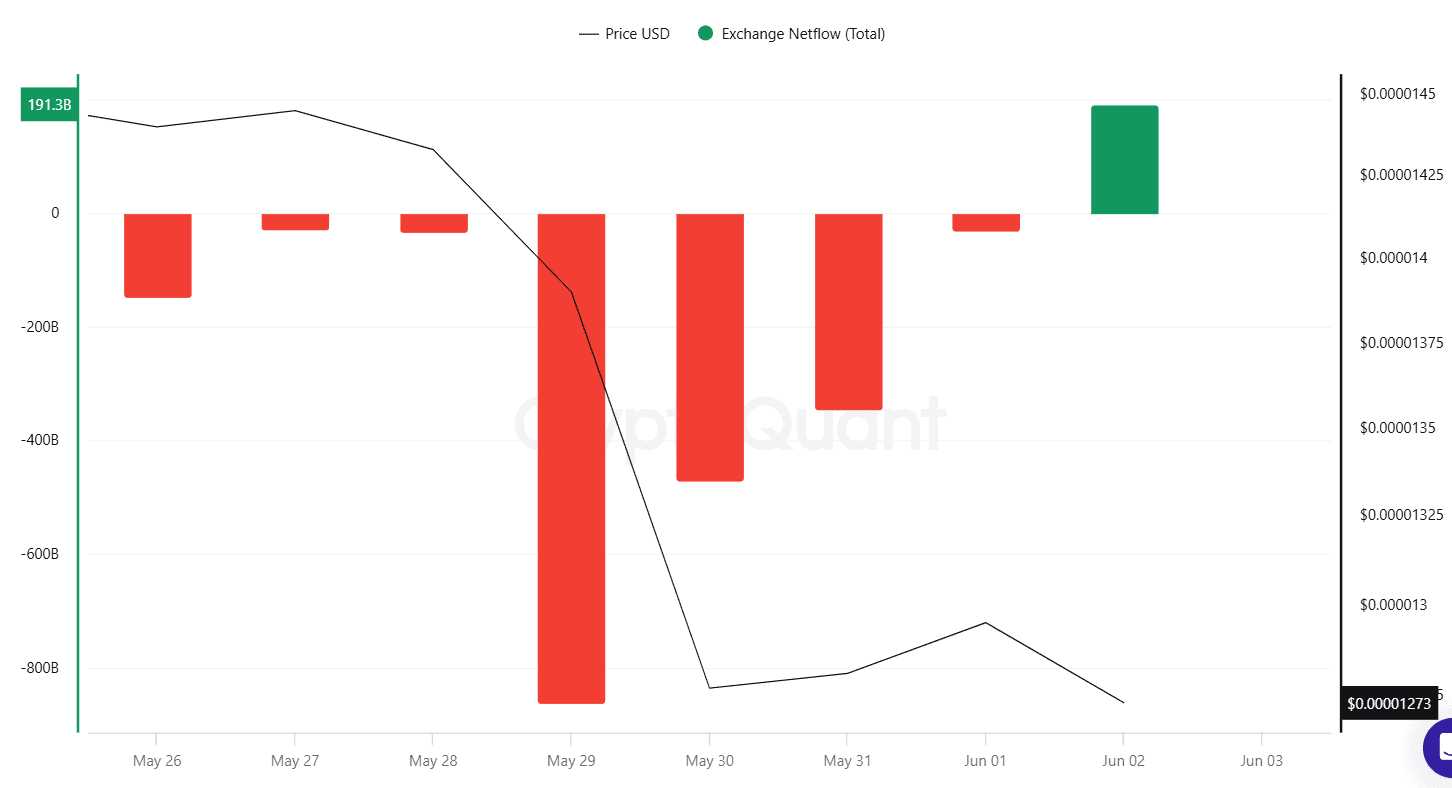
Task: Toggle the Price USD legend entry
Action: 624,34
